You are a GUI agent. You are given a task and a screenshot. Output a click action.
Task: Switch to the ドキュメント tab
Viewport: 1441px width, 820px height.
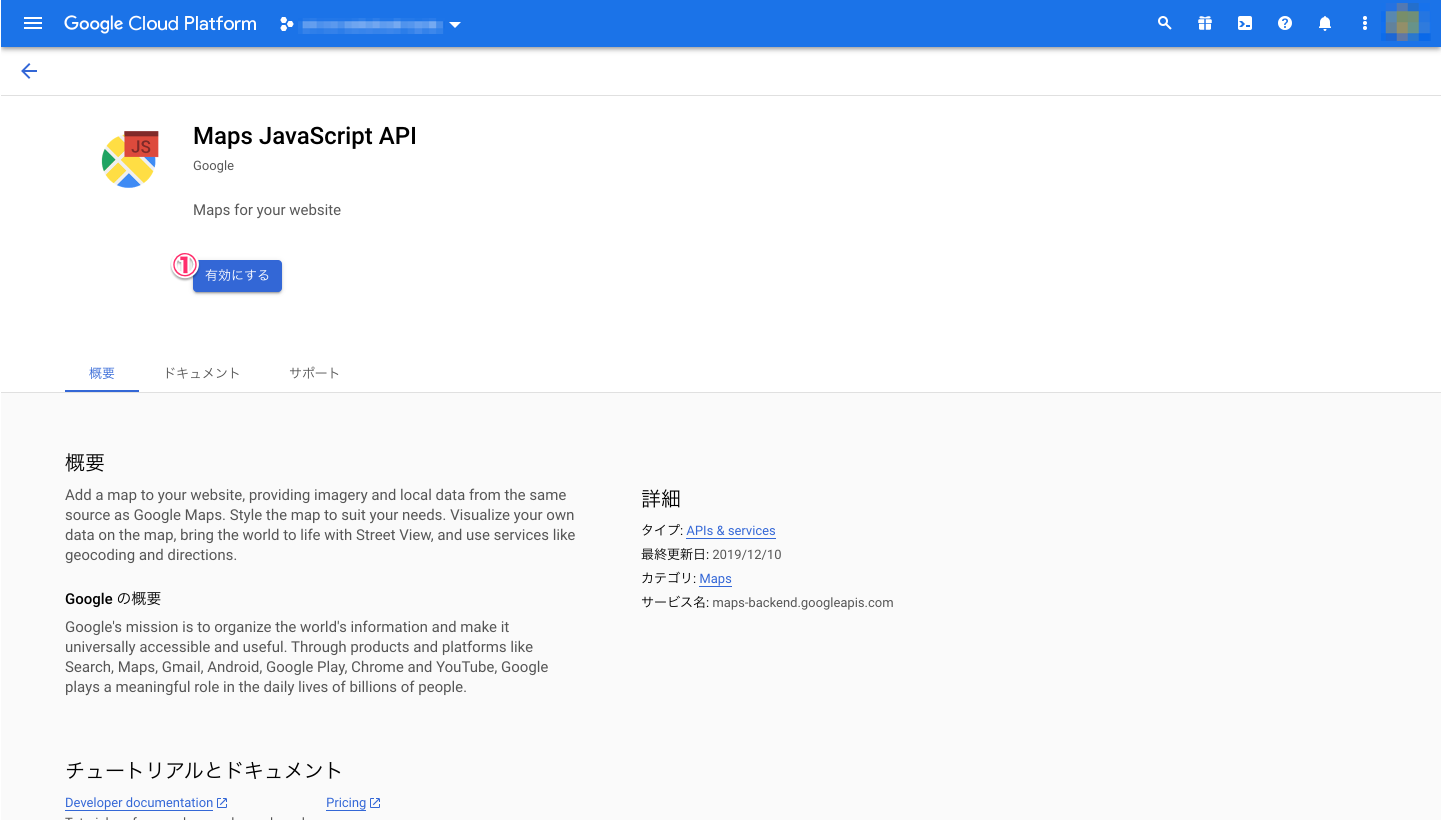pos(202,373)
